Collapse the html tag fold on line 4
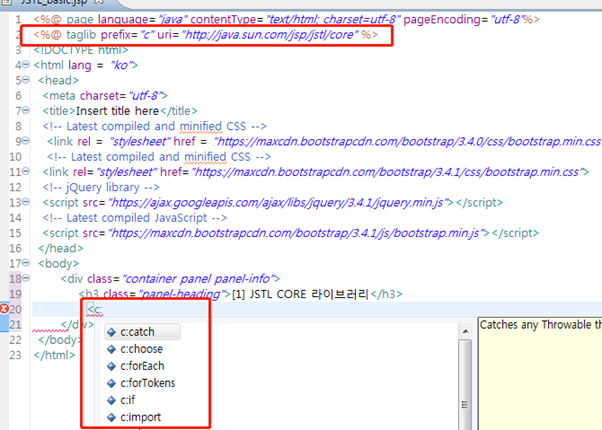Screen dimensions: 602x430 pos(26,64)
